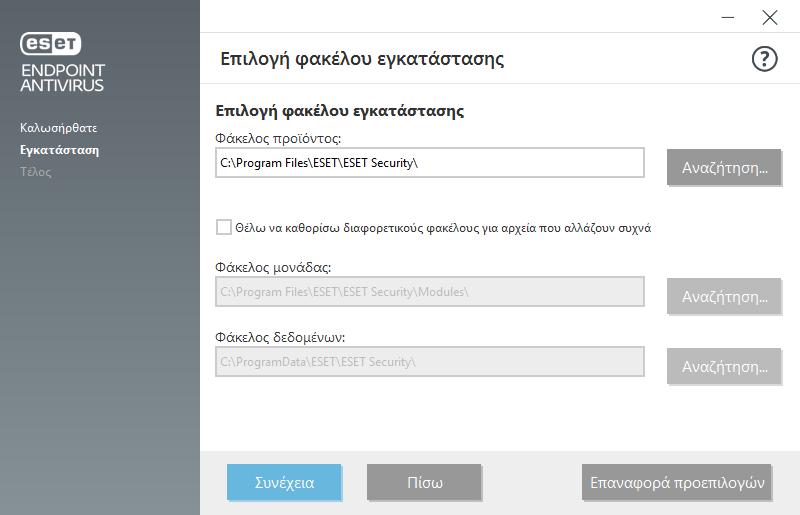800x515 pixels.
Task: Click the checkbox label about frequently changing files
Action: [443, 228]
